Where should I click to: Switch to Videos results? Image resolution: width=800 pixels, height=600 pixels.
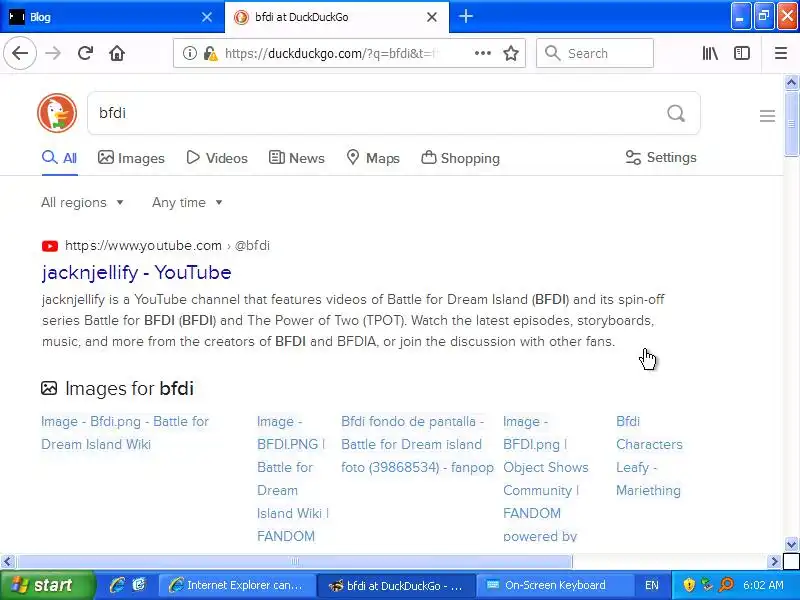coord(217,158)
